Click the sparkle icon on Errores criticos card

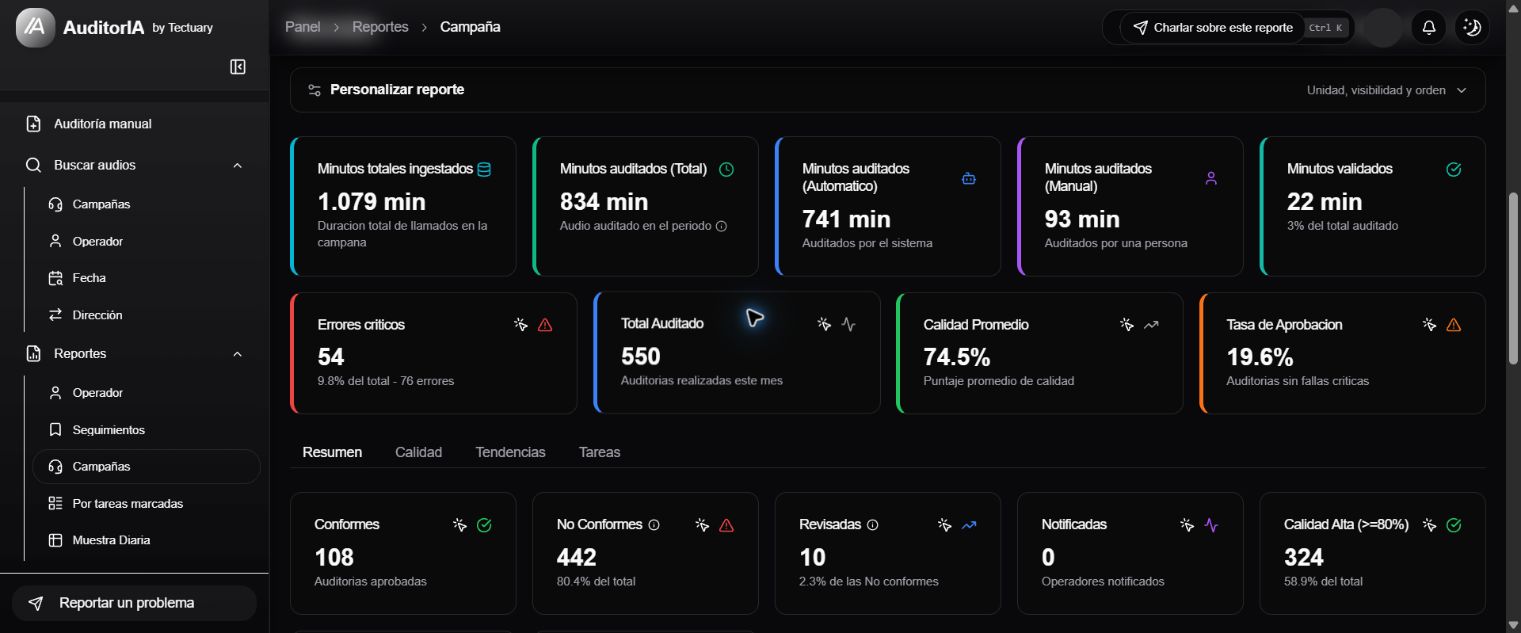click(521, 325)
